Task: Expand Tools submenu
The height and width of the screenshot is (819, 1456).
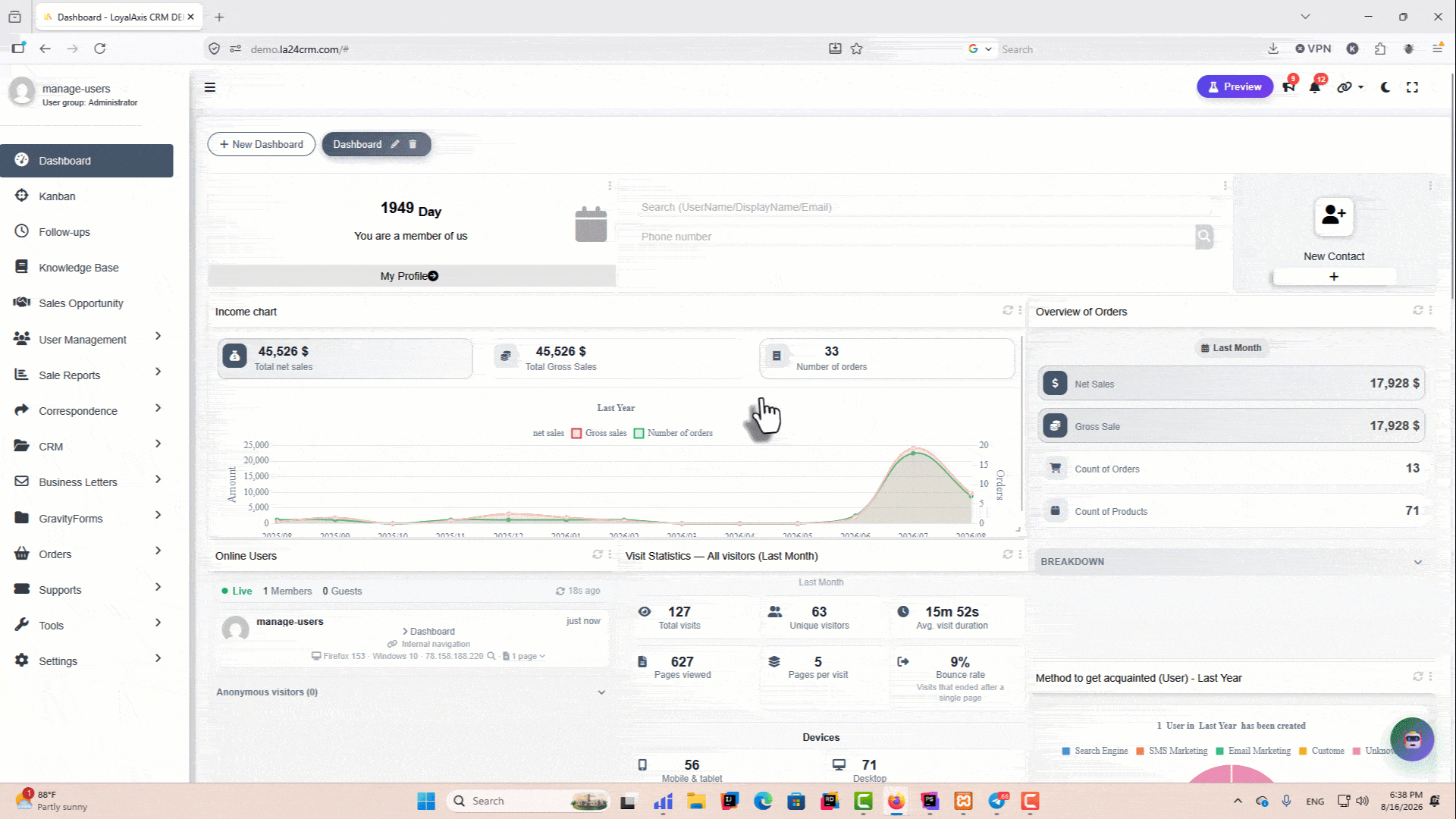Action: [86, 625]
